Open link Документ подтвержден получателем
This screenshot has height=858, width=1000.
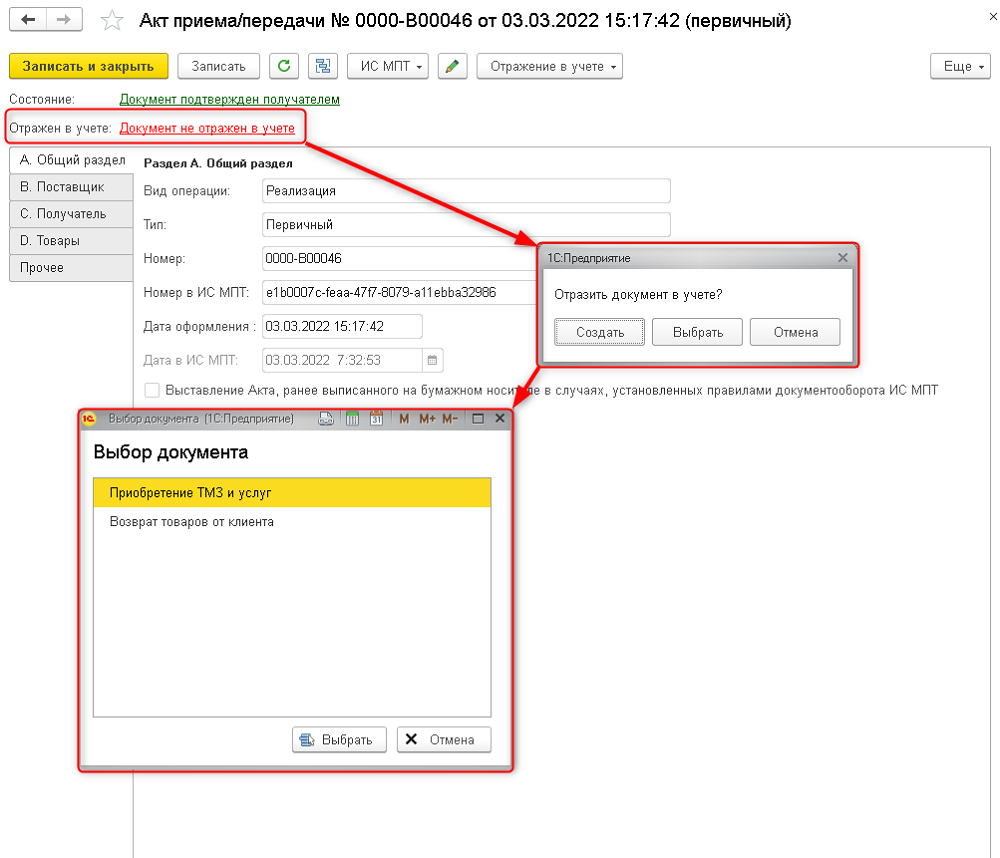230,99
